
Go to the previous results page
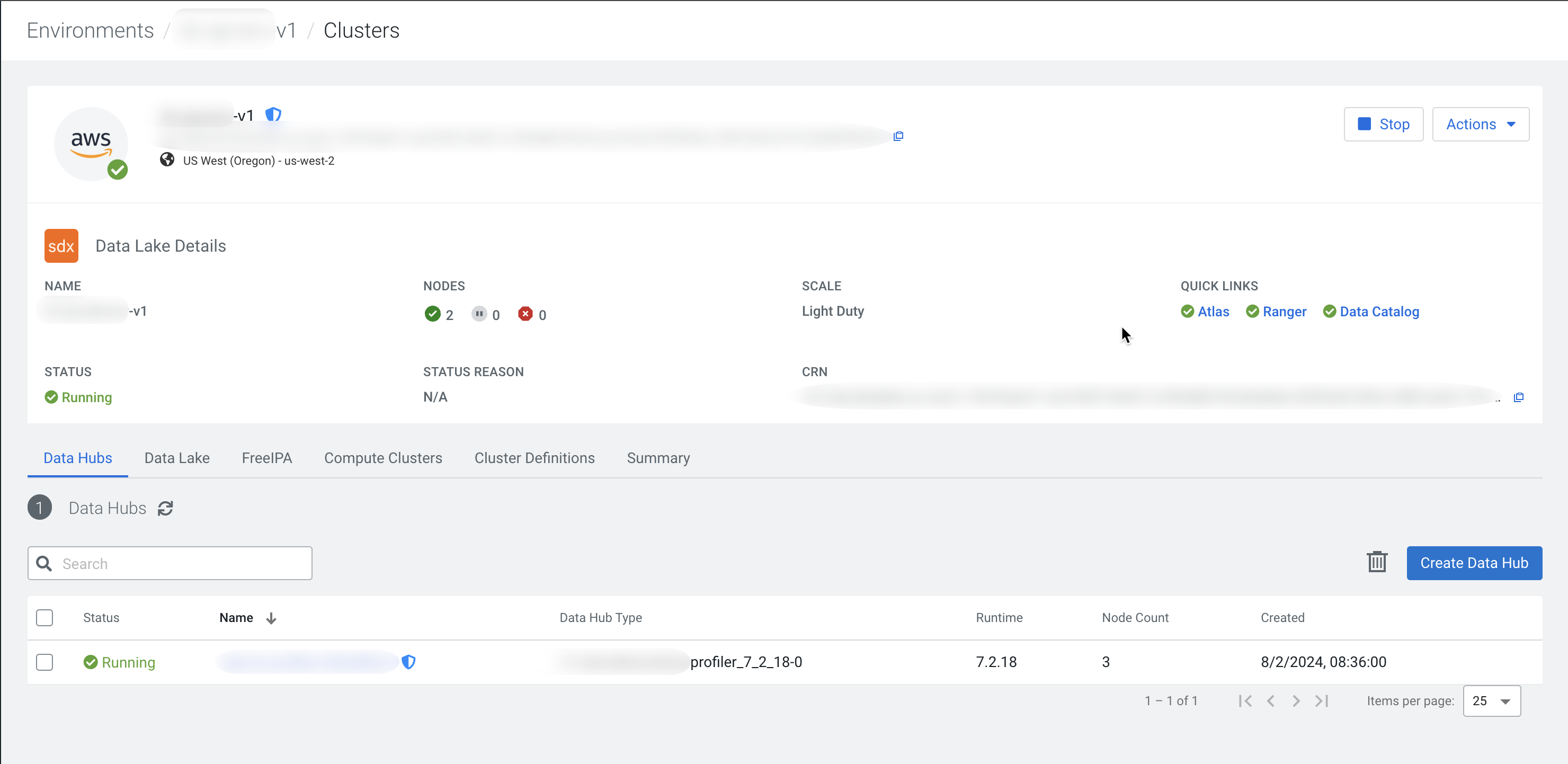coord(1270,701)
